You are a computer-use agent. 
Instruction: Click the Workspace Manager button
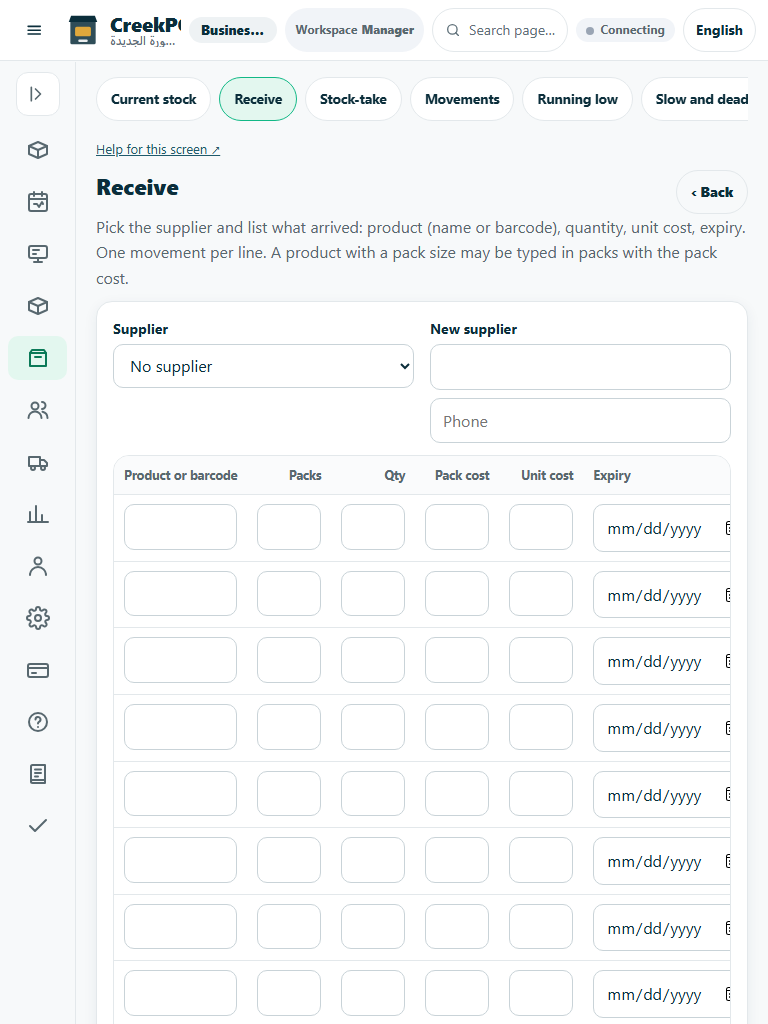point(355,30)
